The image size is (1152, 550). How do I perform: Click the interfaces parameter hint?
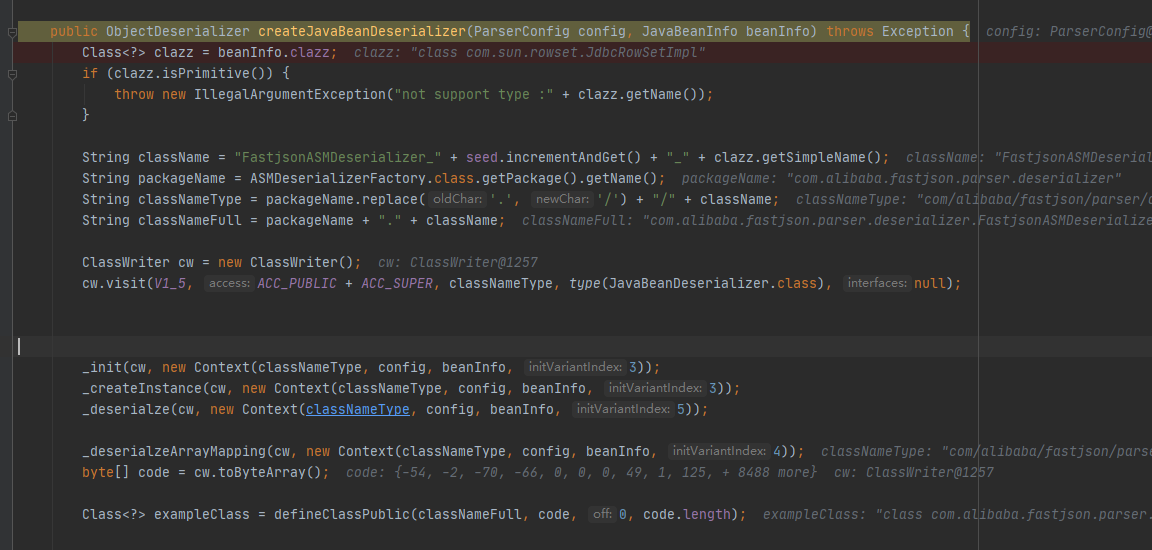point(877,283)
